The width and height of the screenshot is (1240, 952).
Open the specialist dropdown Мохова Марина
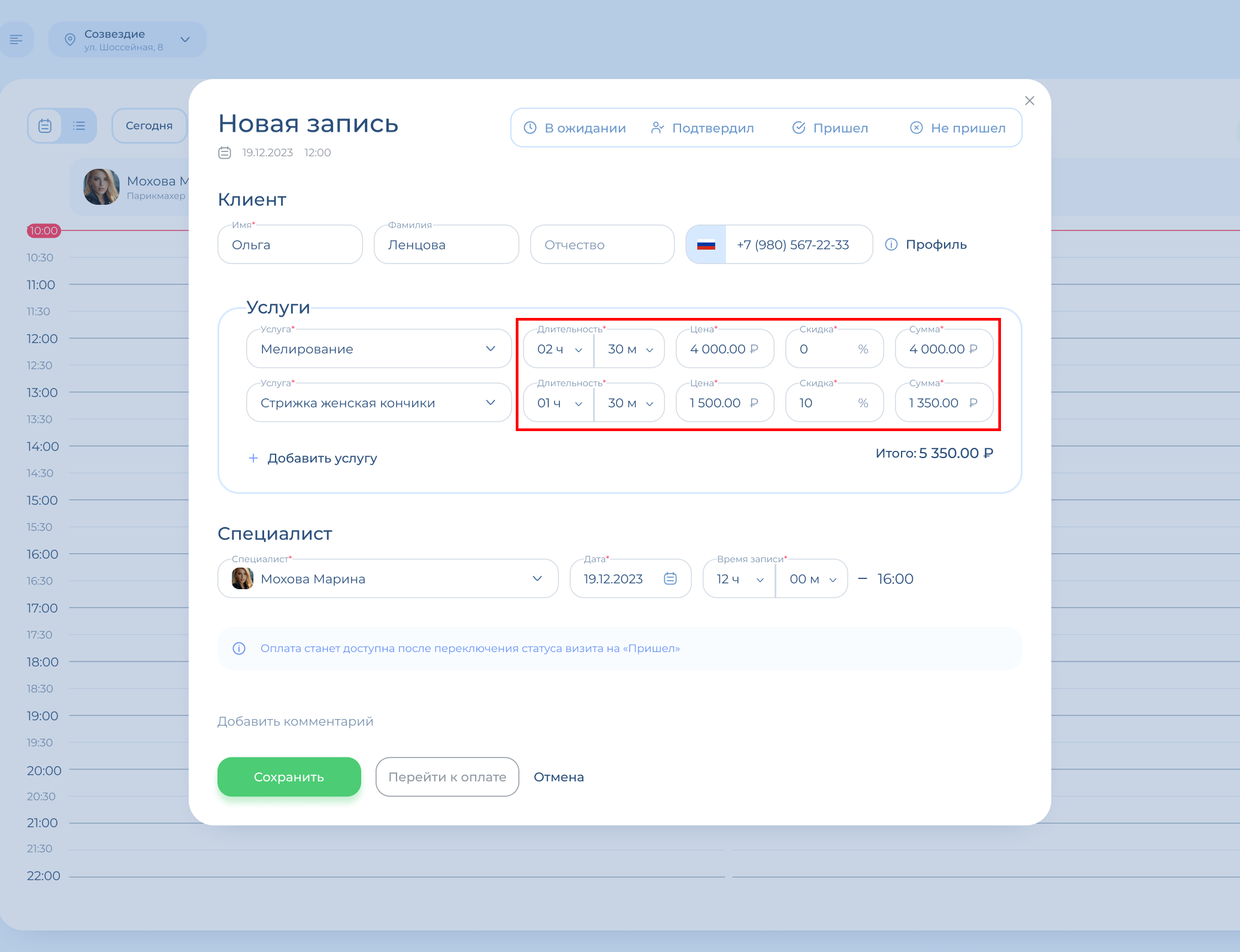pos(388,578)
